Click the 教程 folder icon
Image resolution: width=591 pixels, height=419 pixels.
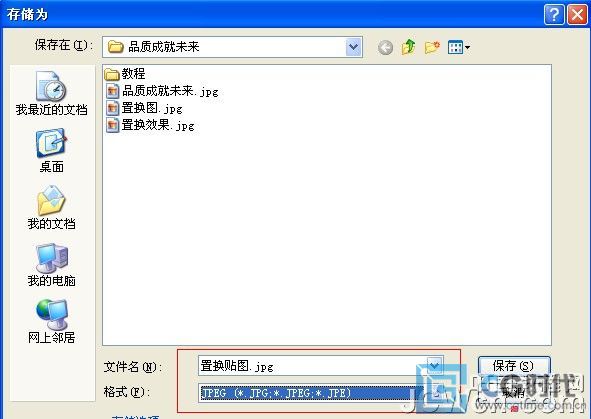[x=112, y=74]
